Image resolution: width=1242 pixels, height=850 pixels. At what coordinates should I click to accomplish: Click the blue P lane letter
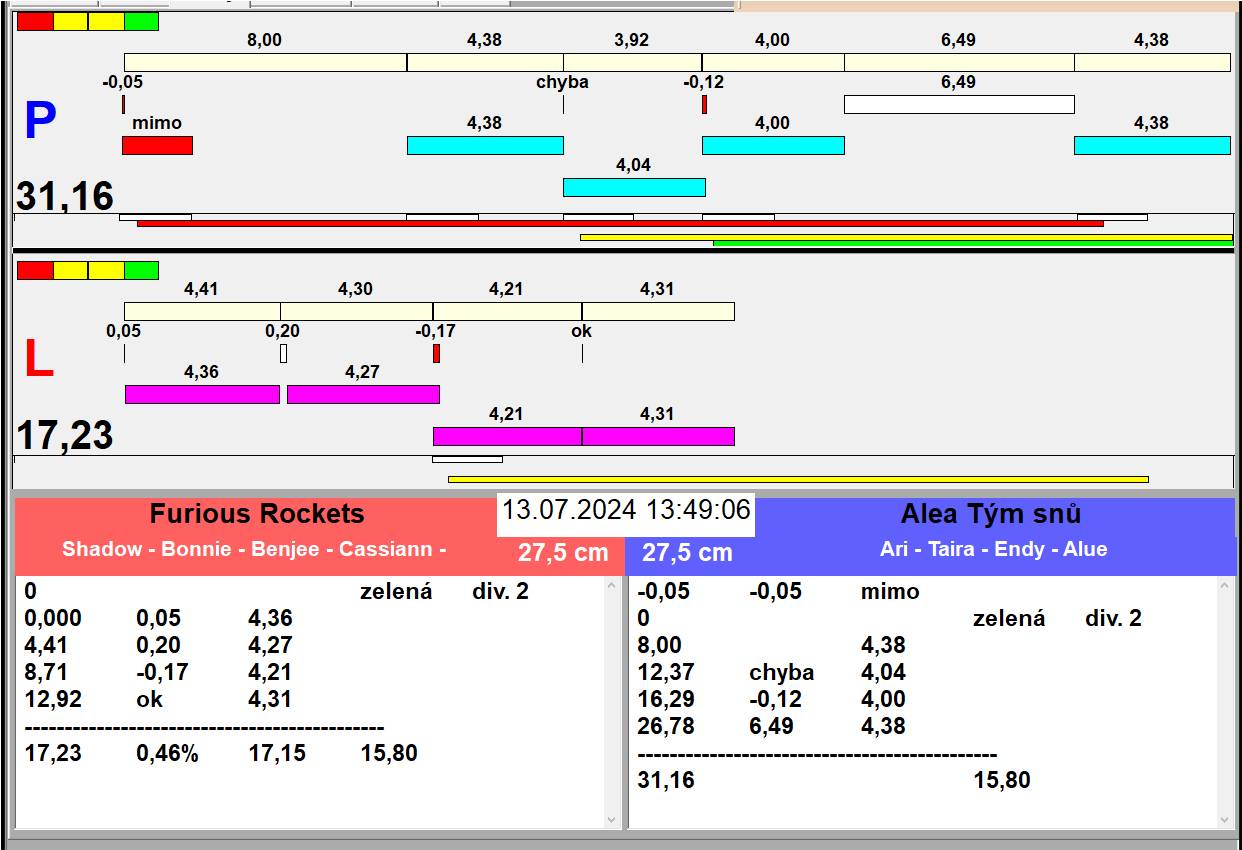[39, 121]
